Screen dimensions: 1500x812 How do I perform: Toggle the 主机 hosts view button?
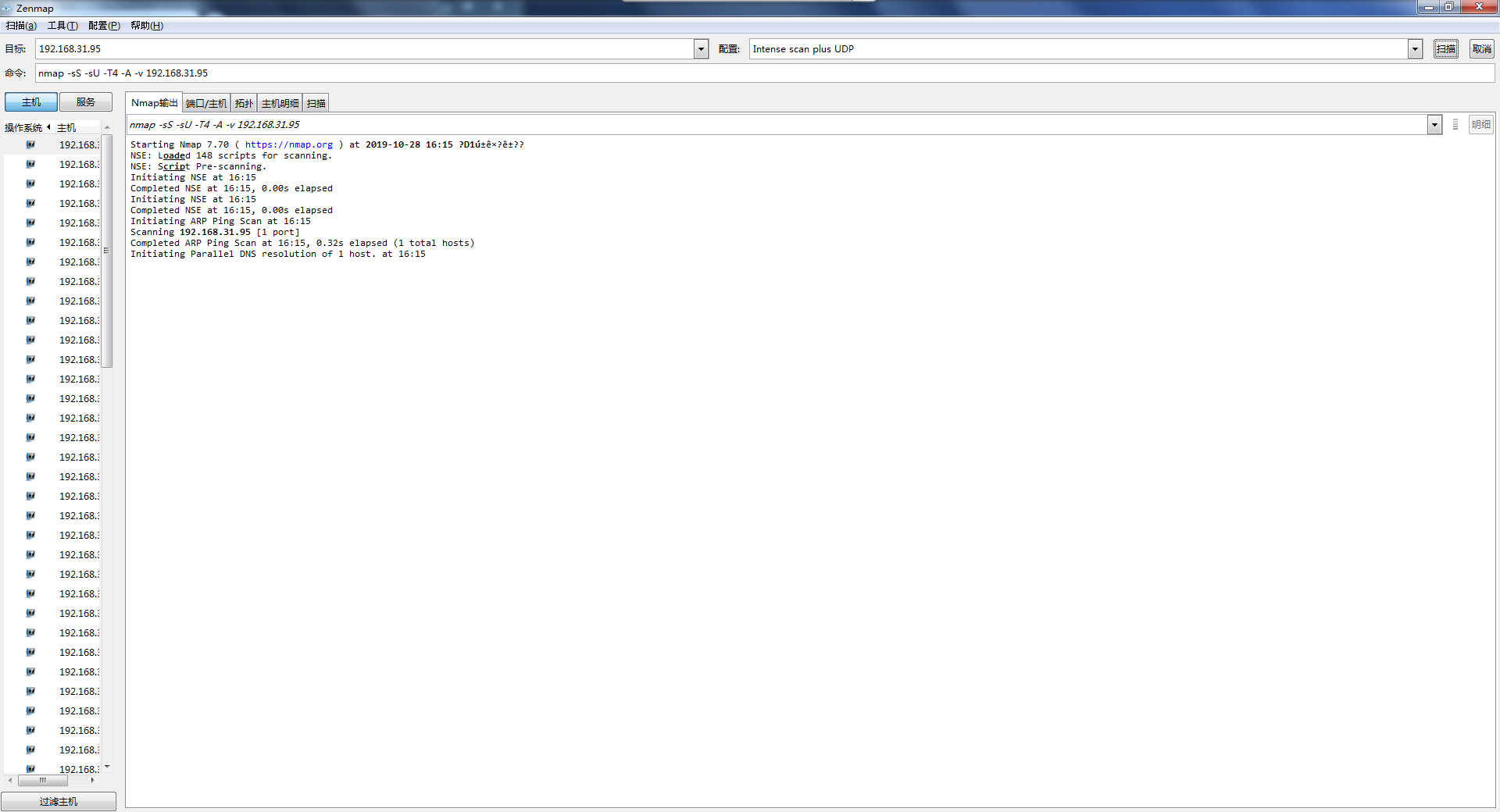[31, 102]
